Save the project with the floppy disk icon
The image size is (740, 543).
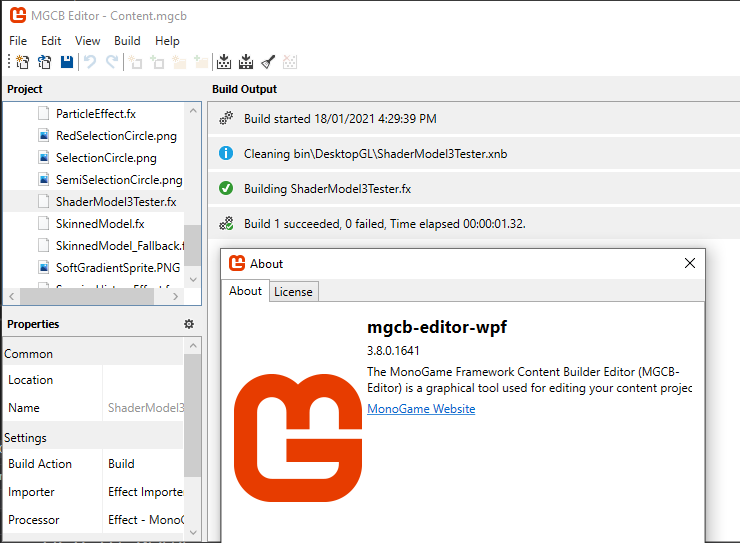point(67,62)
